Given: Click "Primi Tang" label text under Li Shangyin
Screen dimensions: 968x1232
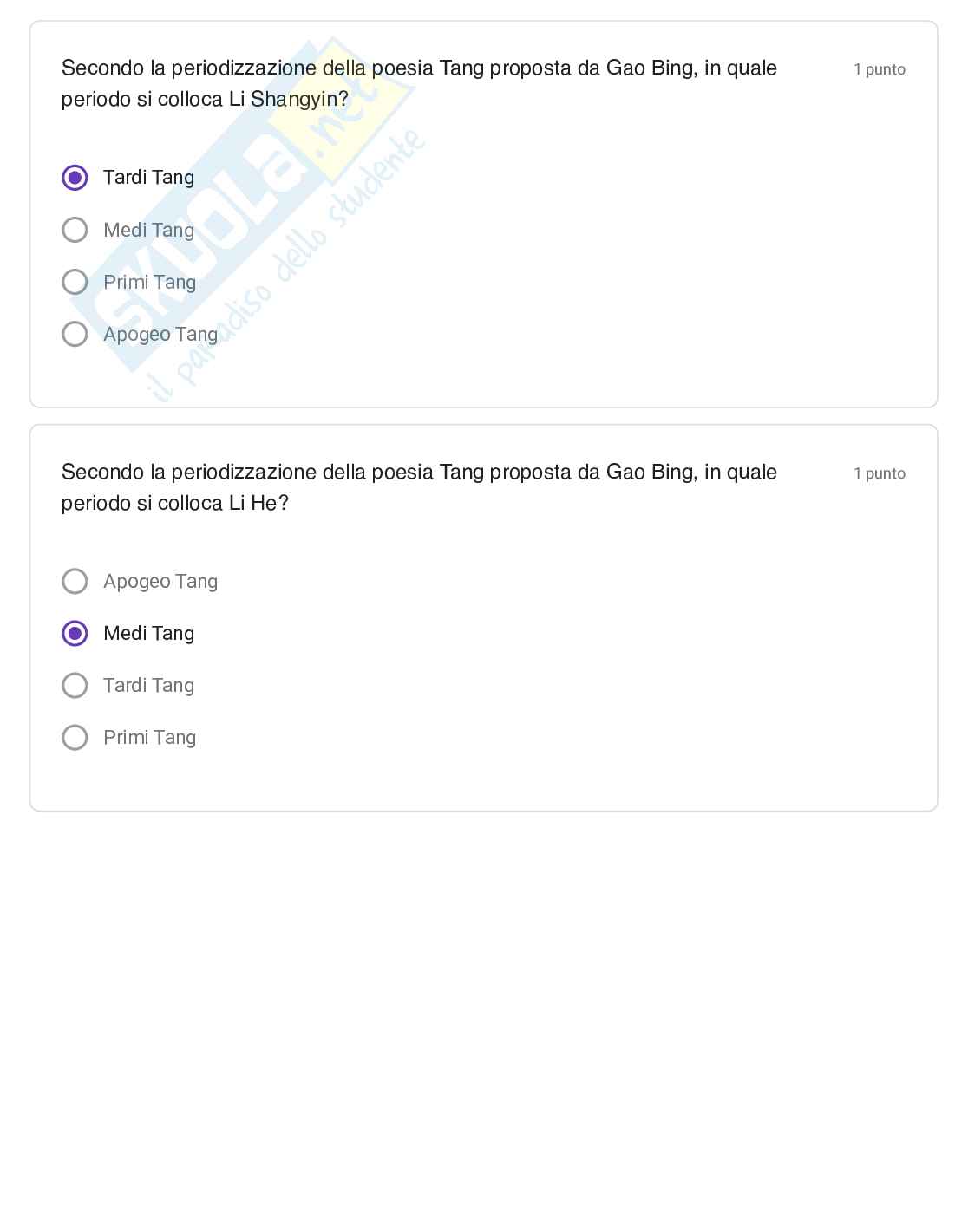Looking at the screenshot, I should pyautogui.click(x=149, y=282).
